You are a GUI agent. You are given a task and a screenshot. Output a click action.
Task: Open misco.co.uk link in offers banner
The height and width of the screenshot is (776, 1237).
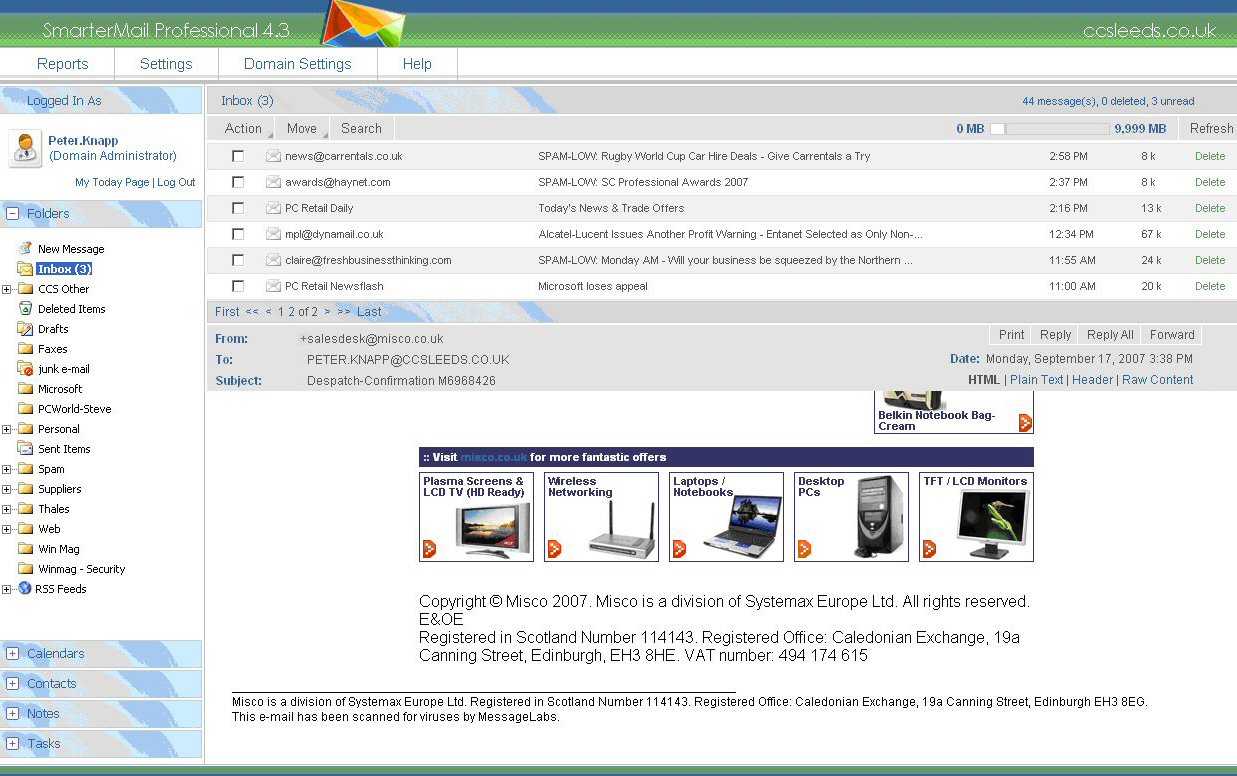click(493, 457)
